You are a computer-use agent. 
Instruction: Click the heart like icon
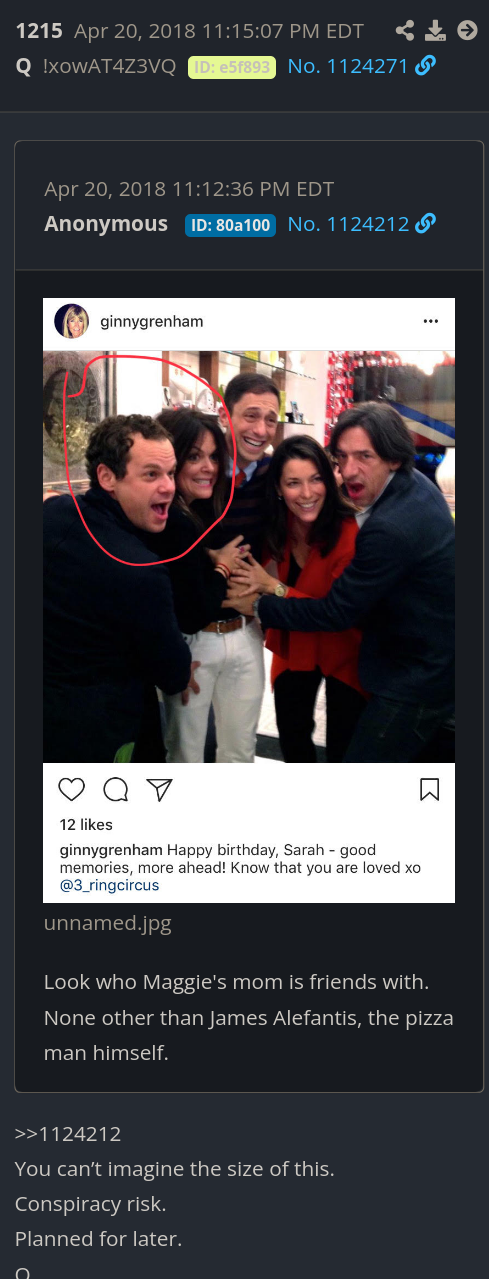(72, 790)
